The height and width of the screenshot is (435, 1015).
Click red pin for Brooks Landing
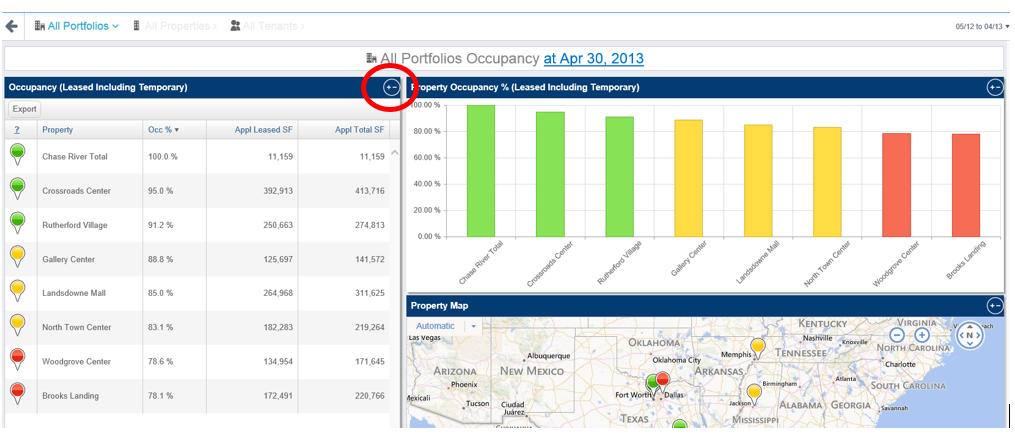(17, 394)
